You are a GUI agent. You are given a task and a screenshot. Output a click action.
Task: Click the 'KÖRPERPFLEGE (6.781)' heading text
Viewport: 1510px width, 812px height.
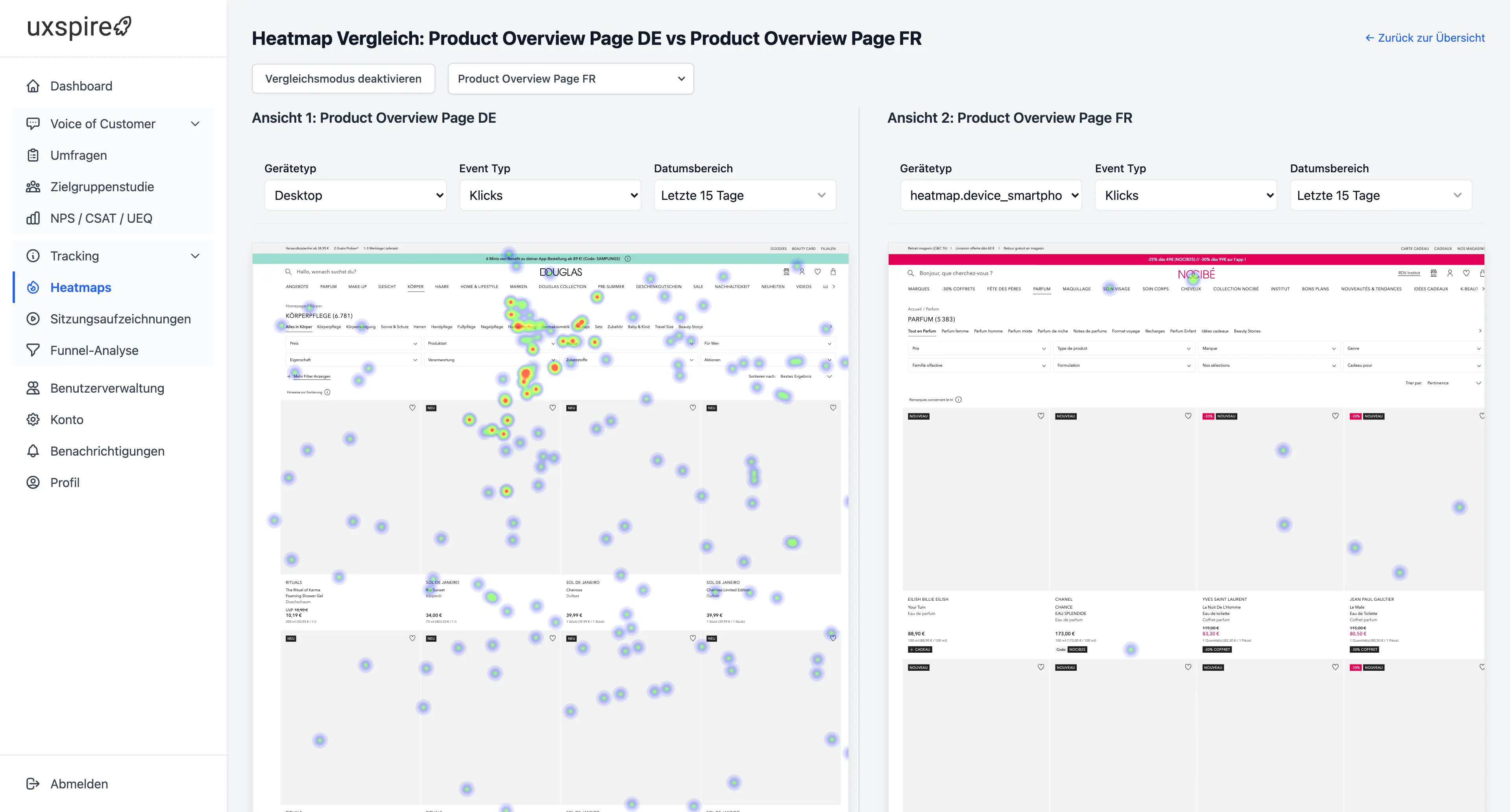pyautogui.click(x=319, y=316)
